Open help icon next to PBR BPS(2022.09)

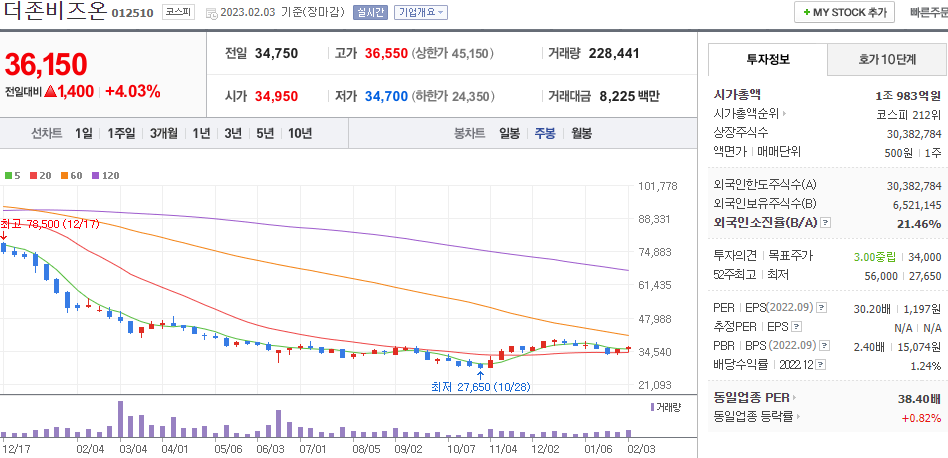[x=824, y=346]
